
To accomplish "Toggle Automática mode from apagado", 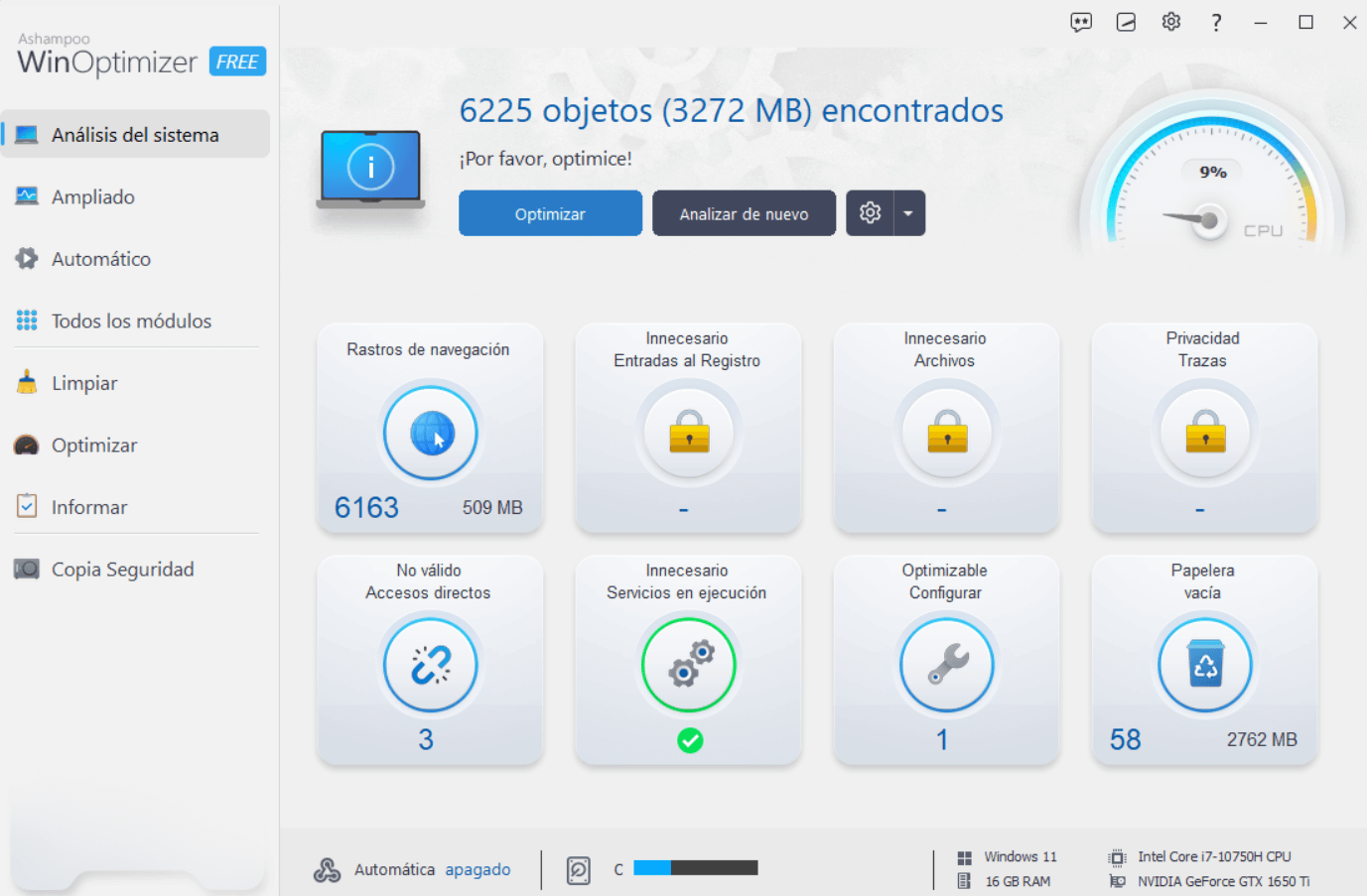I will [478, 869].
